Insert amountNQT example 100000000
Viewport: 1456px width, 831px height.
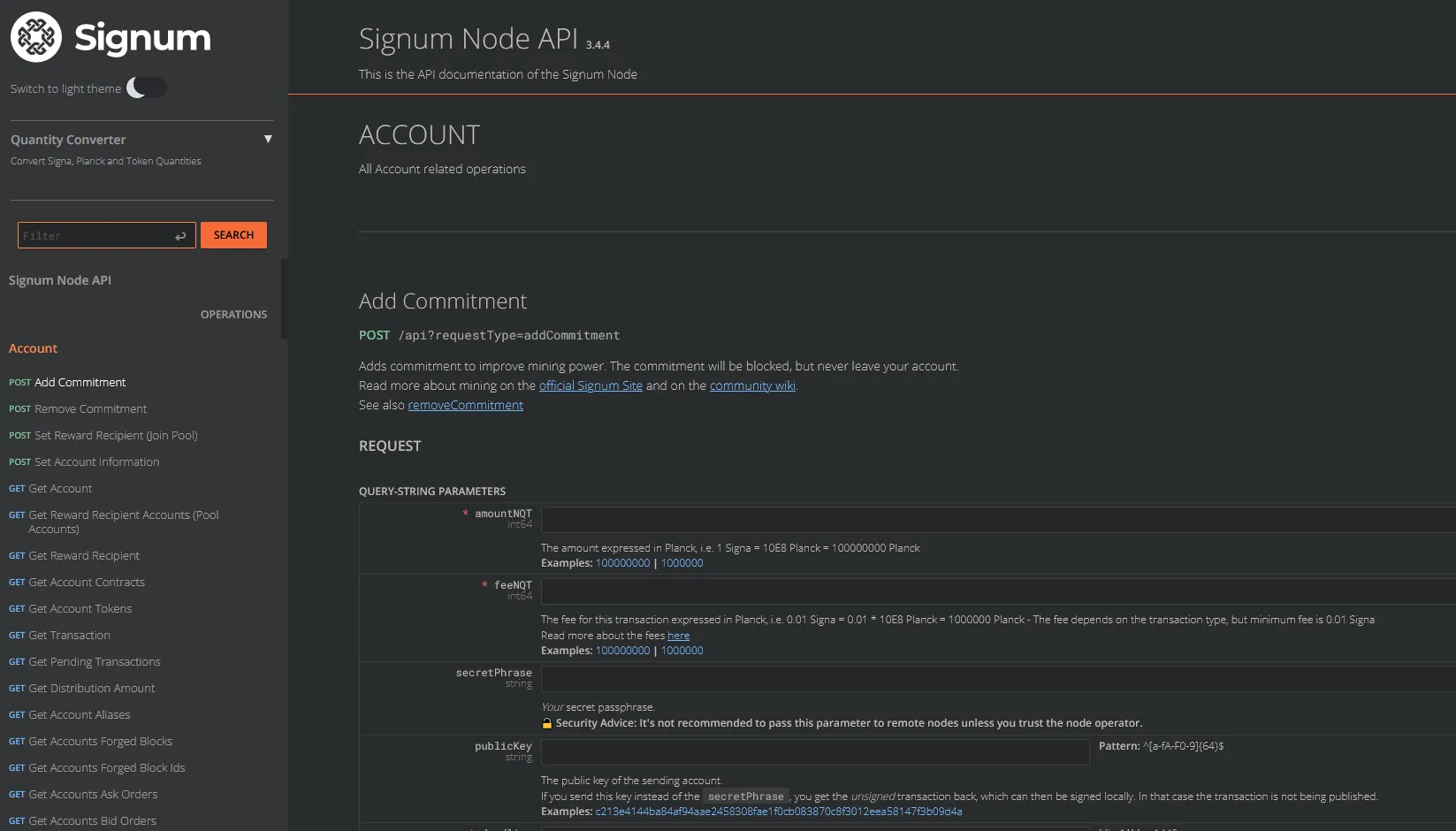tap(622, 563)
